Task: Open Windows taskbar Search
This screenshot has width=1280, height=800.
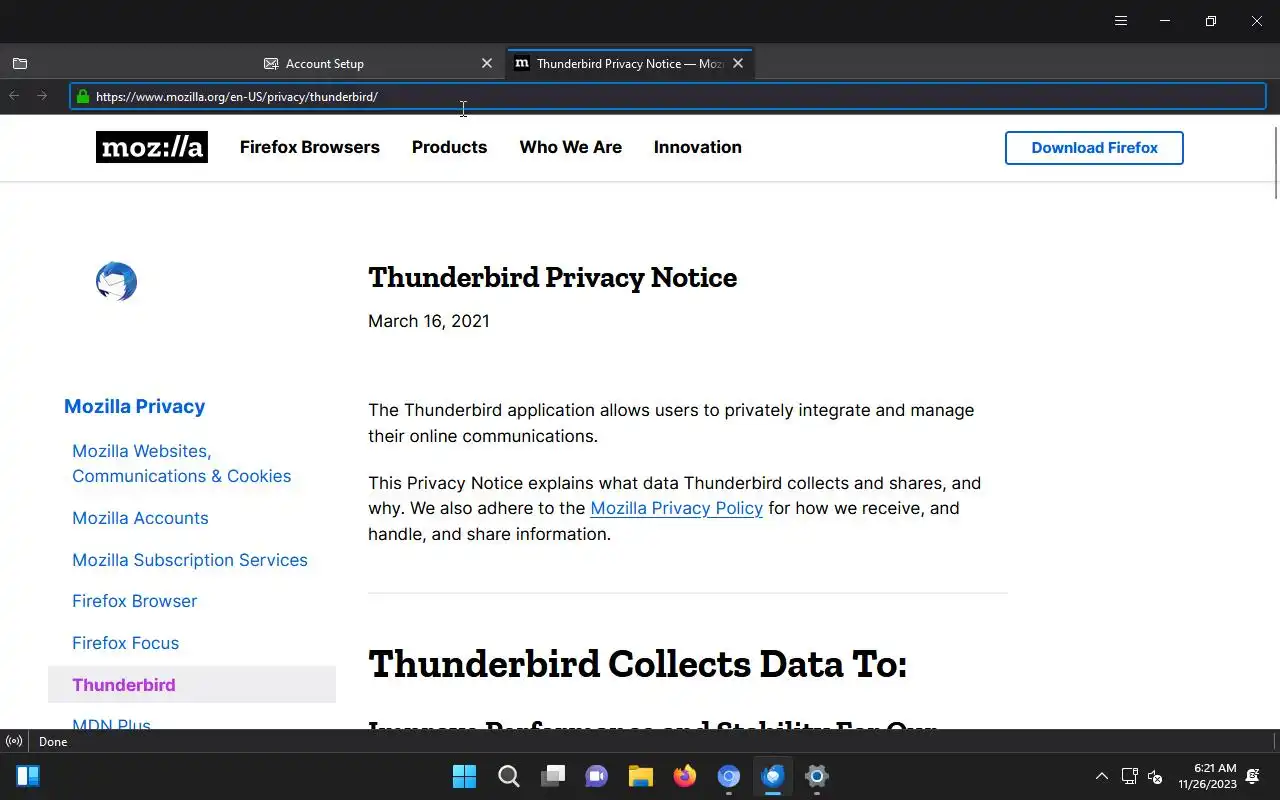Action: (x=509, y=776)
